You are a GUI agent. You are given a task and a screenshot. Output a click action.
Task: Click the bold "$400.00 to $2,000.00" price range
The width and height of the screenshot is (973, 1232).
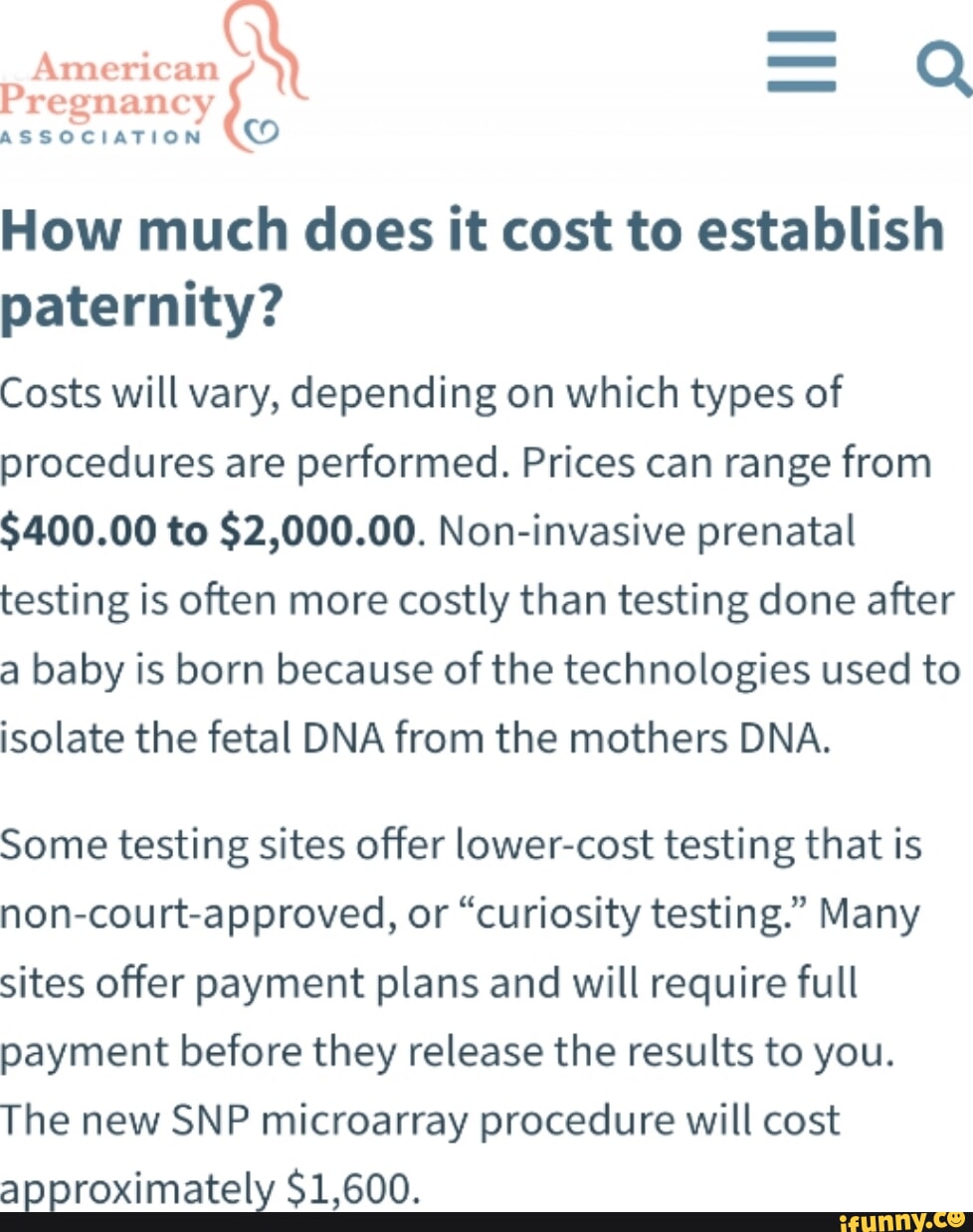(x=207, y=532)
